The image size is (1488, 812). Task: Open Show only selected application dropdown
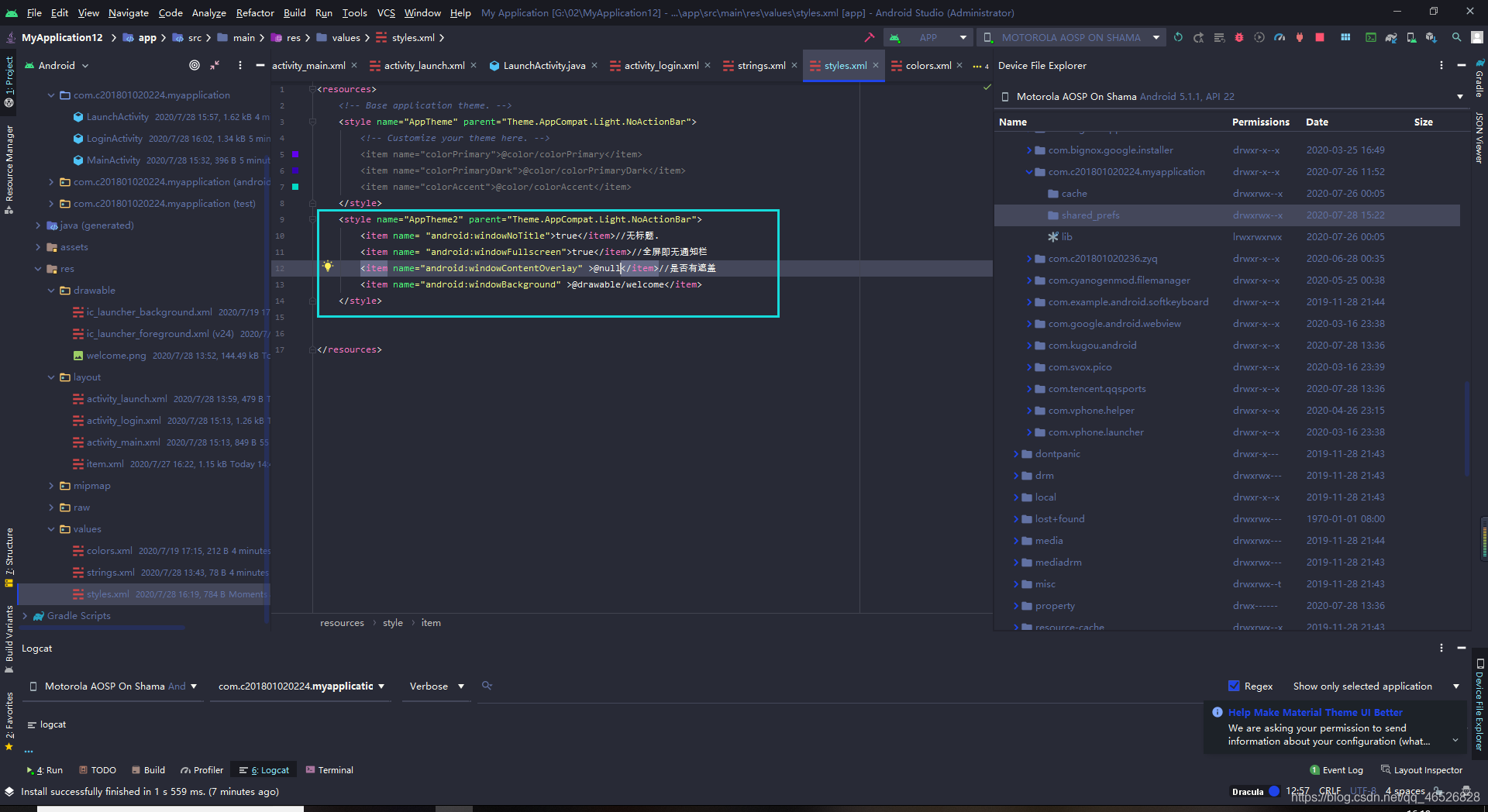[x=1376, y=686]
